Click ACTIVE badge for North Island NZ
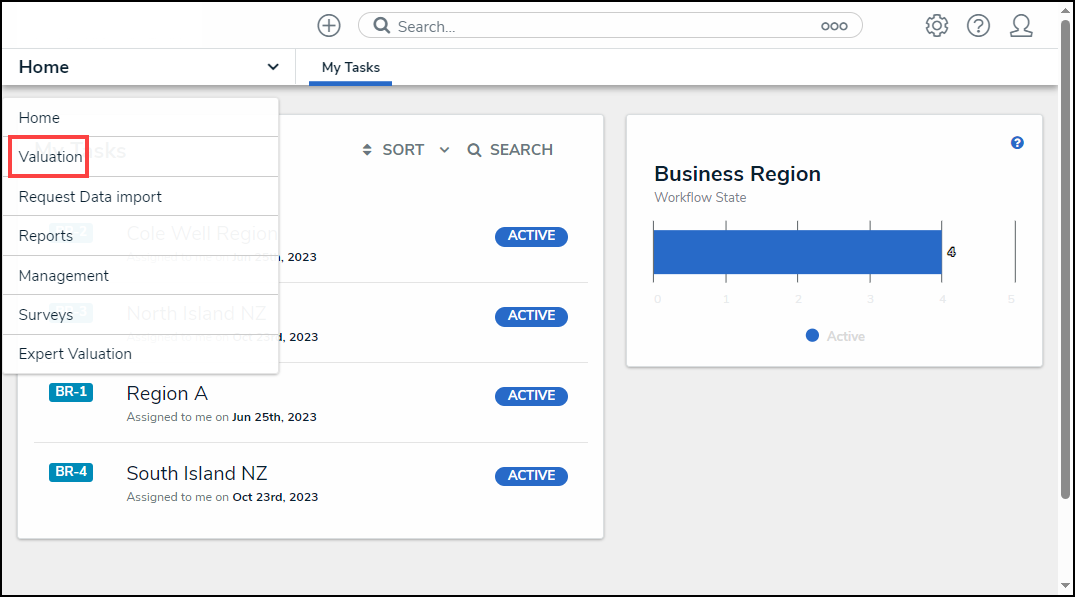 pyautogui.click(x=531, y=316)
